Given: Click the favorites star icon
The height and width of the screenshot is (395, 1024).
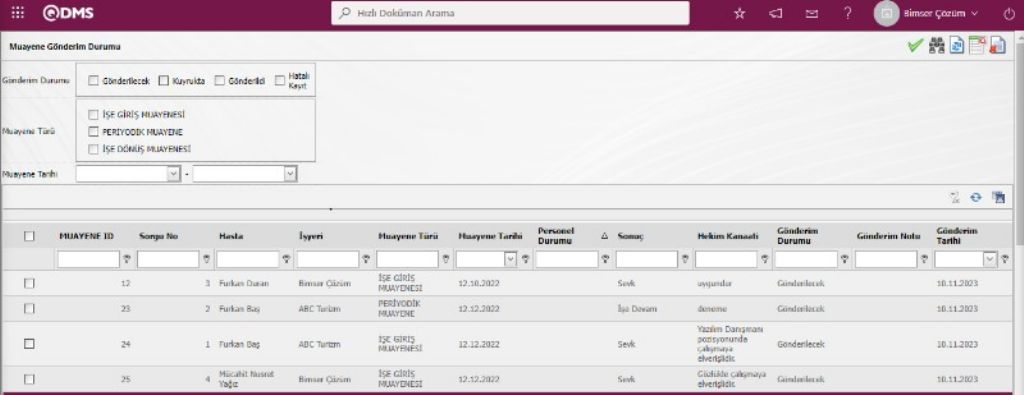Looking at the screenshot, I should (x=739, y=13).
